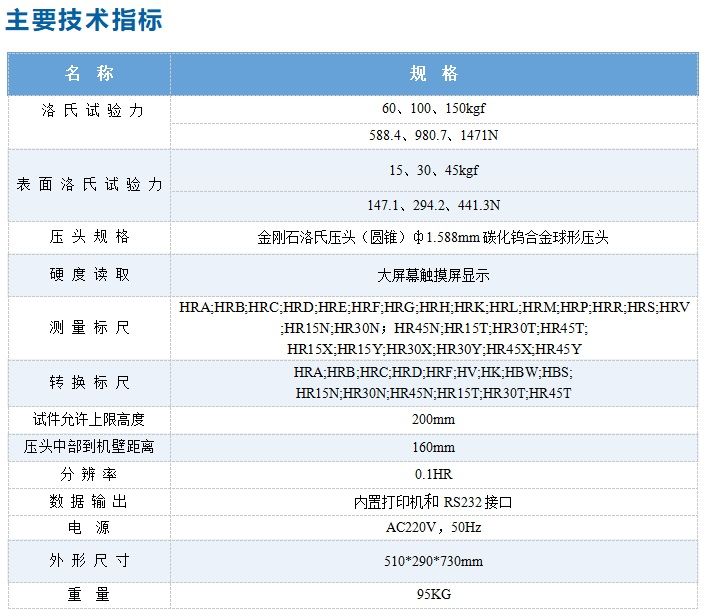705x616 pixels.
Task: Click the line HR15X;HR15Y;HR30X;HR30Y;HR45X;HR45Y
Action: [434, 349]
